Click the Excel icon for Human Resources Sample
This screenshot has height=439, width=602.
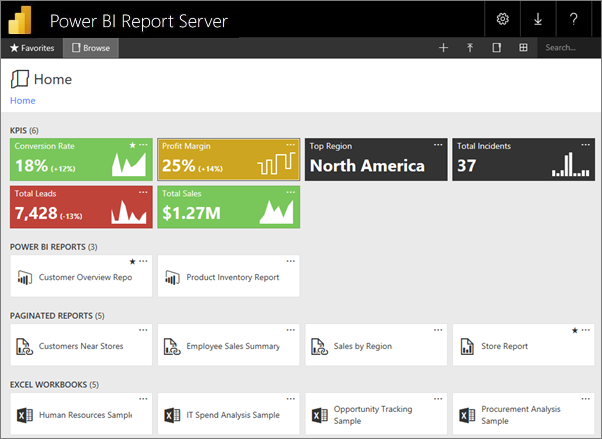[25, 415]
